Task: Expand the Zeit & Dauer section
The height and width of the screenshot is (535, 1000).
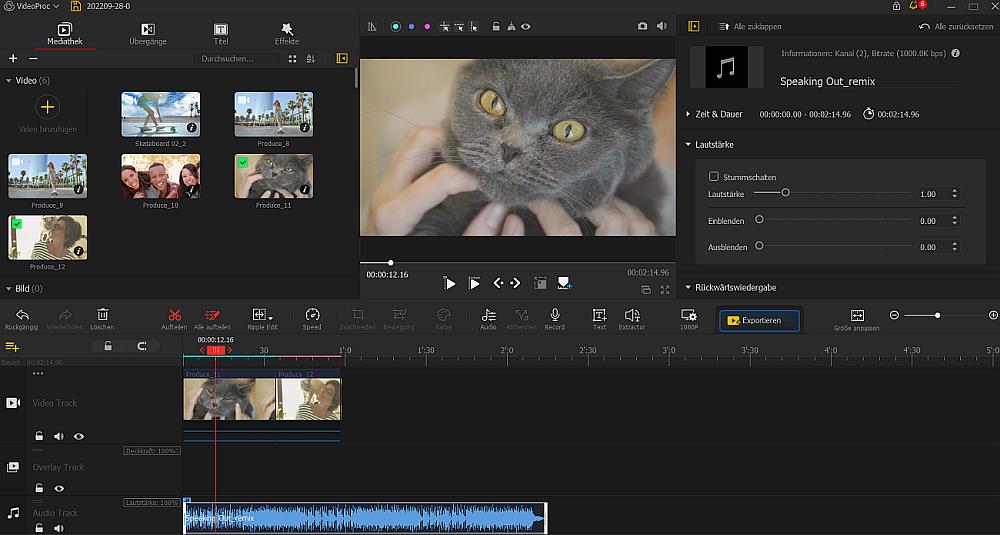Action: 688,114
